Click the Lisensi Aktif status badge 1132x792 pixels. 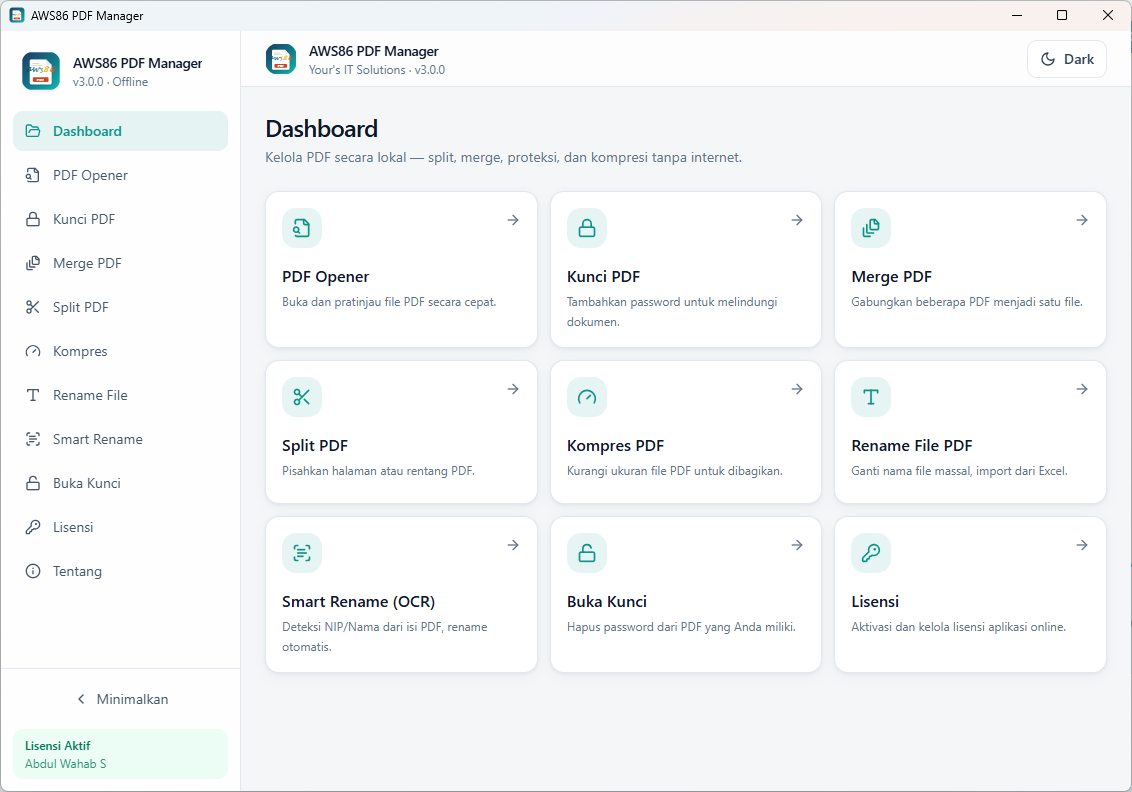121,754
